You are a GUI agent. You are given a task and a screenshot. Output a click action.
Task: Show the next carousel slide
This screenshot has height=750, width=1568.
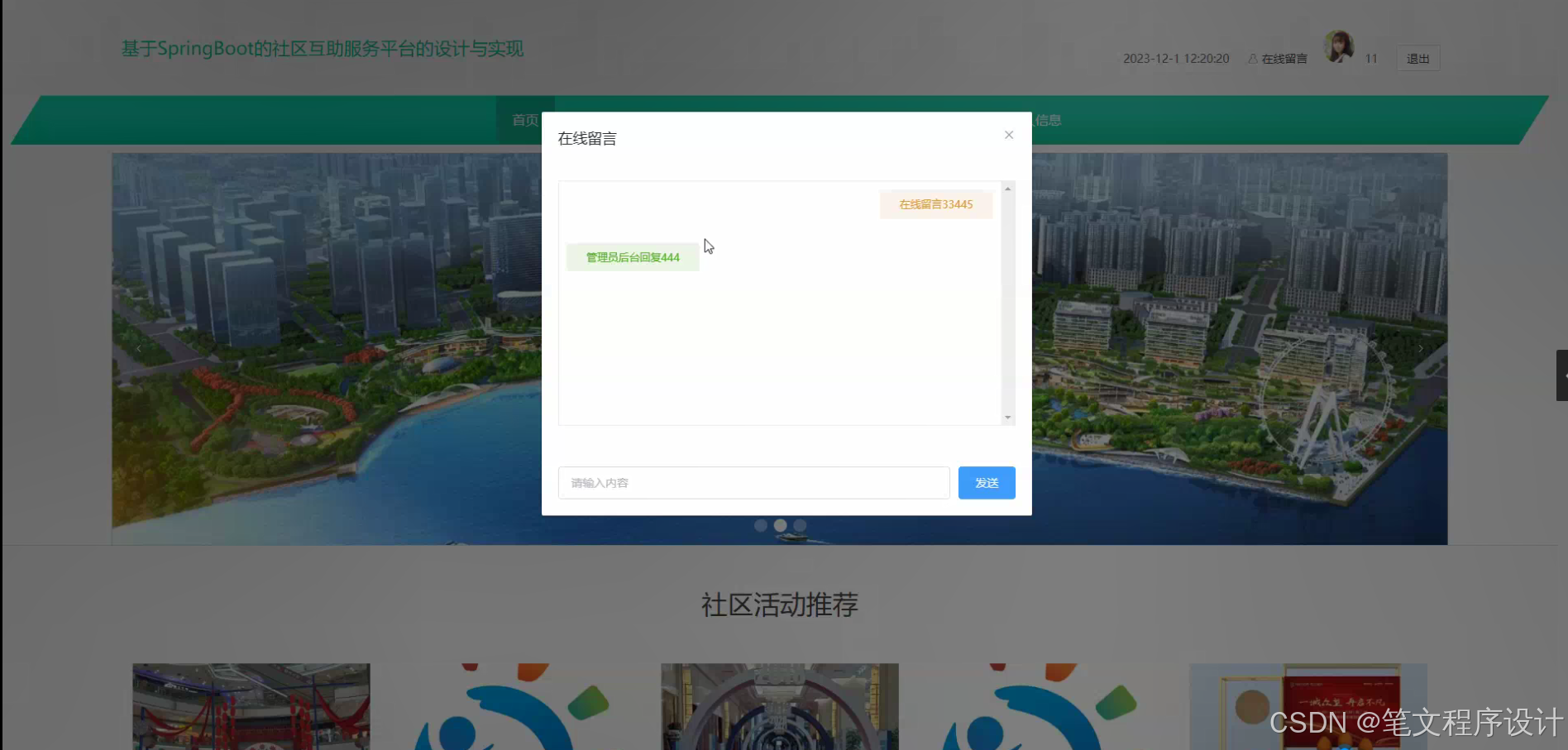tap(1421, 349)
